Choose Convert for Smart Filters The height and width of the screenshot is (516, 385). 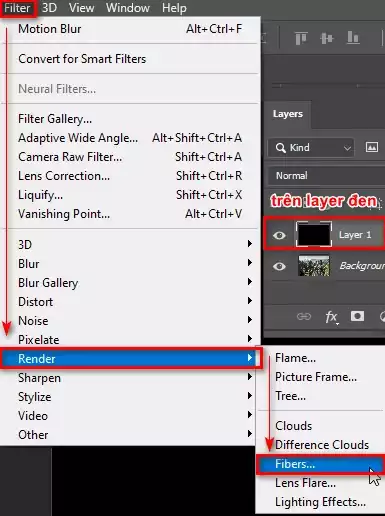pos(130,59)
